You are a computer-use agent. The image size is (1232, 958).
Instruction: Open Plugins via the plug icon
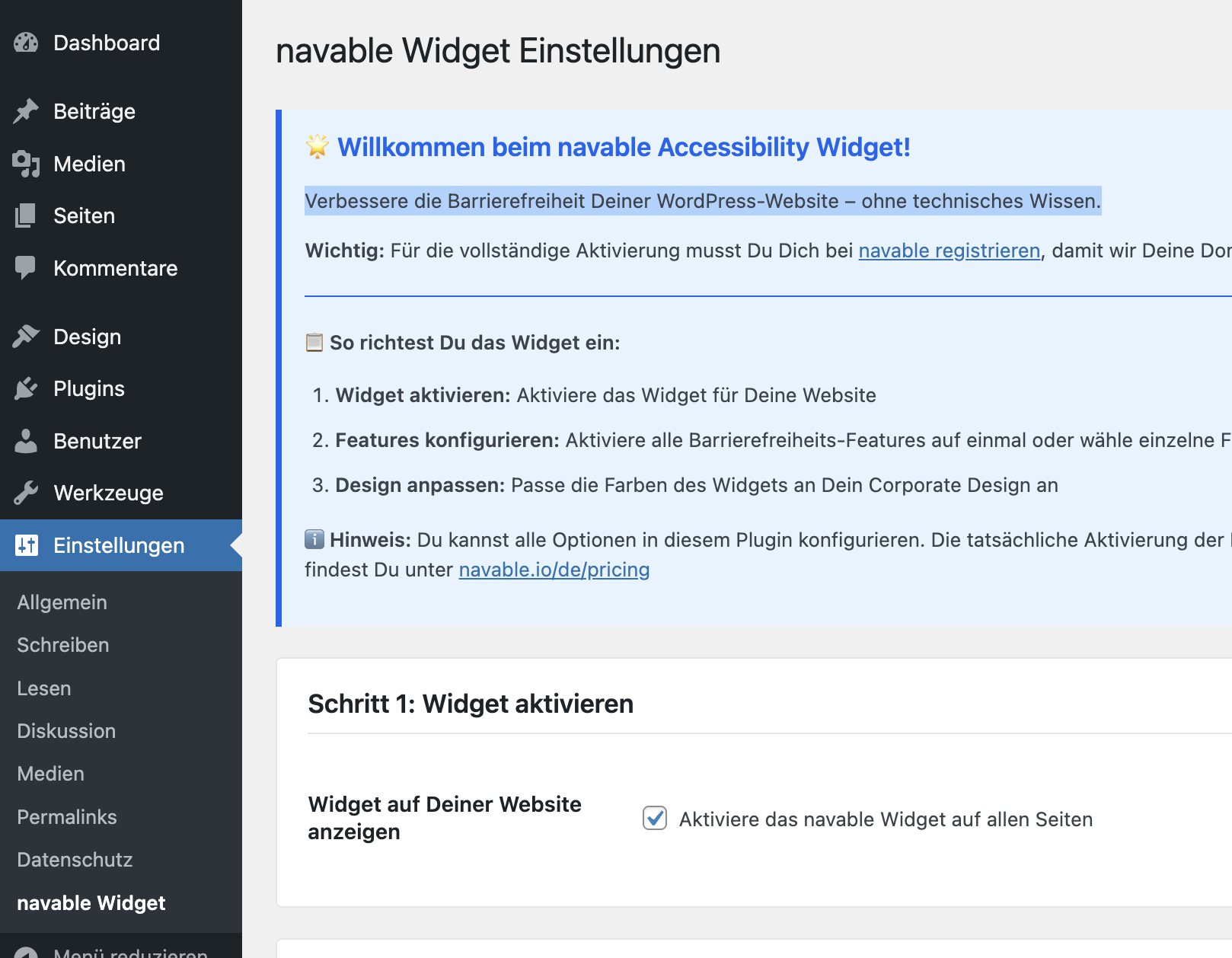(25, 388)
